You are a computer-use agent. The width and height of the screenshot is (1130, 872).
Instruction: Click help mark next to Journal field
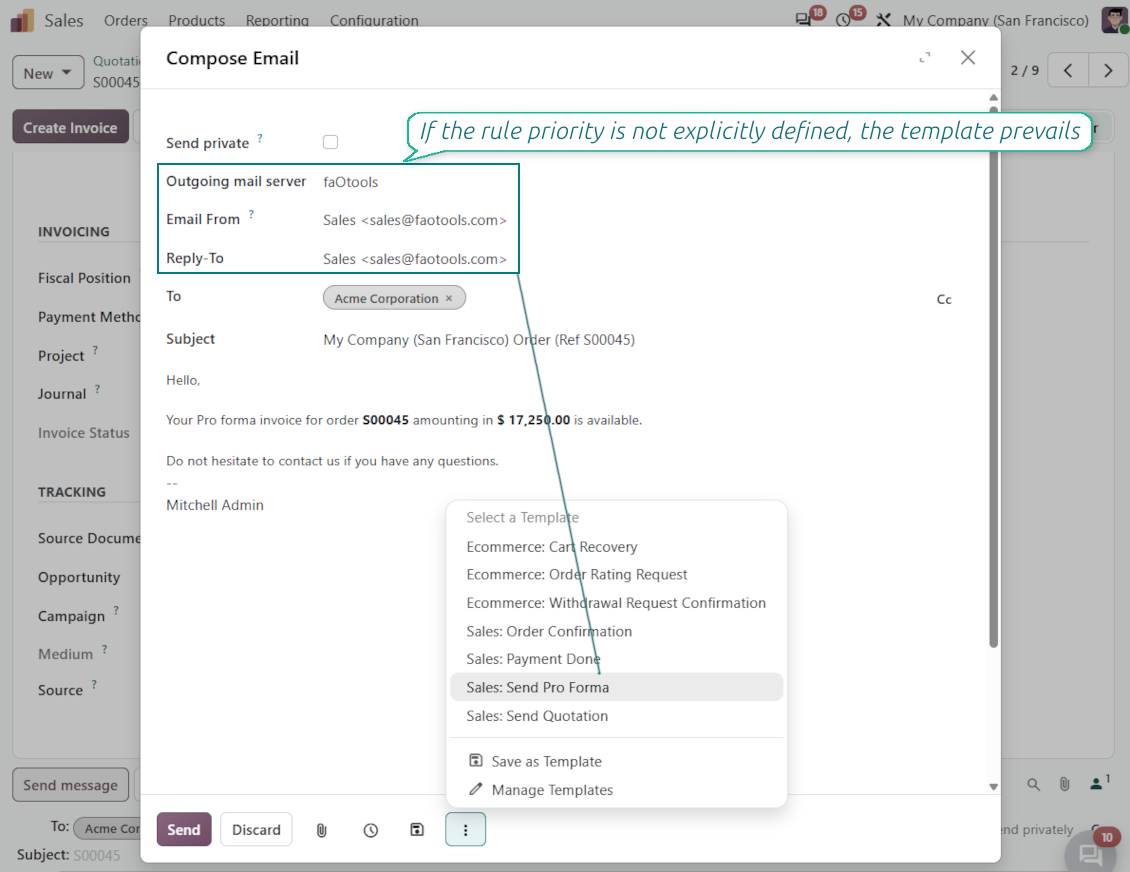(x=97, y=389)
